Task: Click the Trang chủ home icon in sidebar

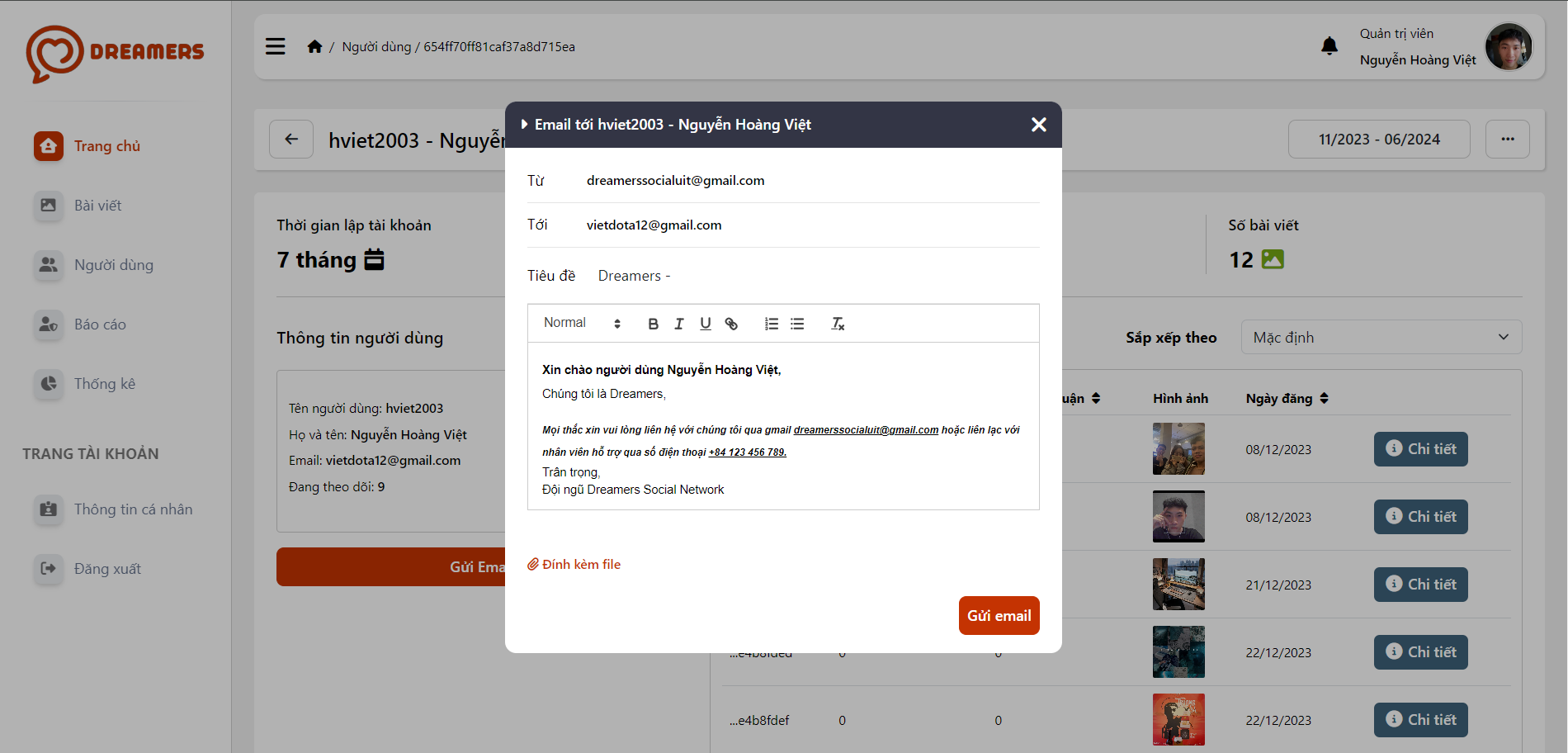Action: 49,146
